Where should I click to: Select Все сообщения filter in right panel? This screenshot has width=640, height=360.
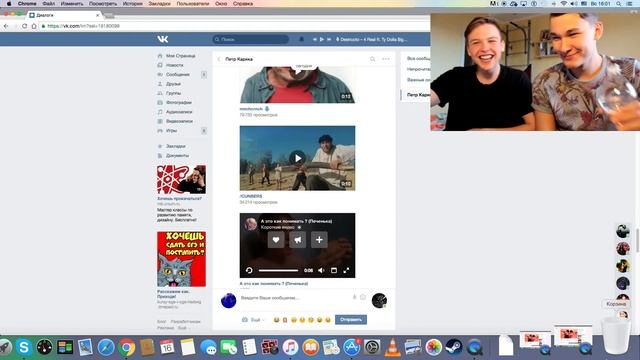418,59
